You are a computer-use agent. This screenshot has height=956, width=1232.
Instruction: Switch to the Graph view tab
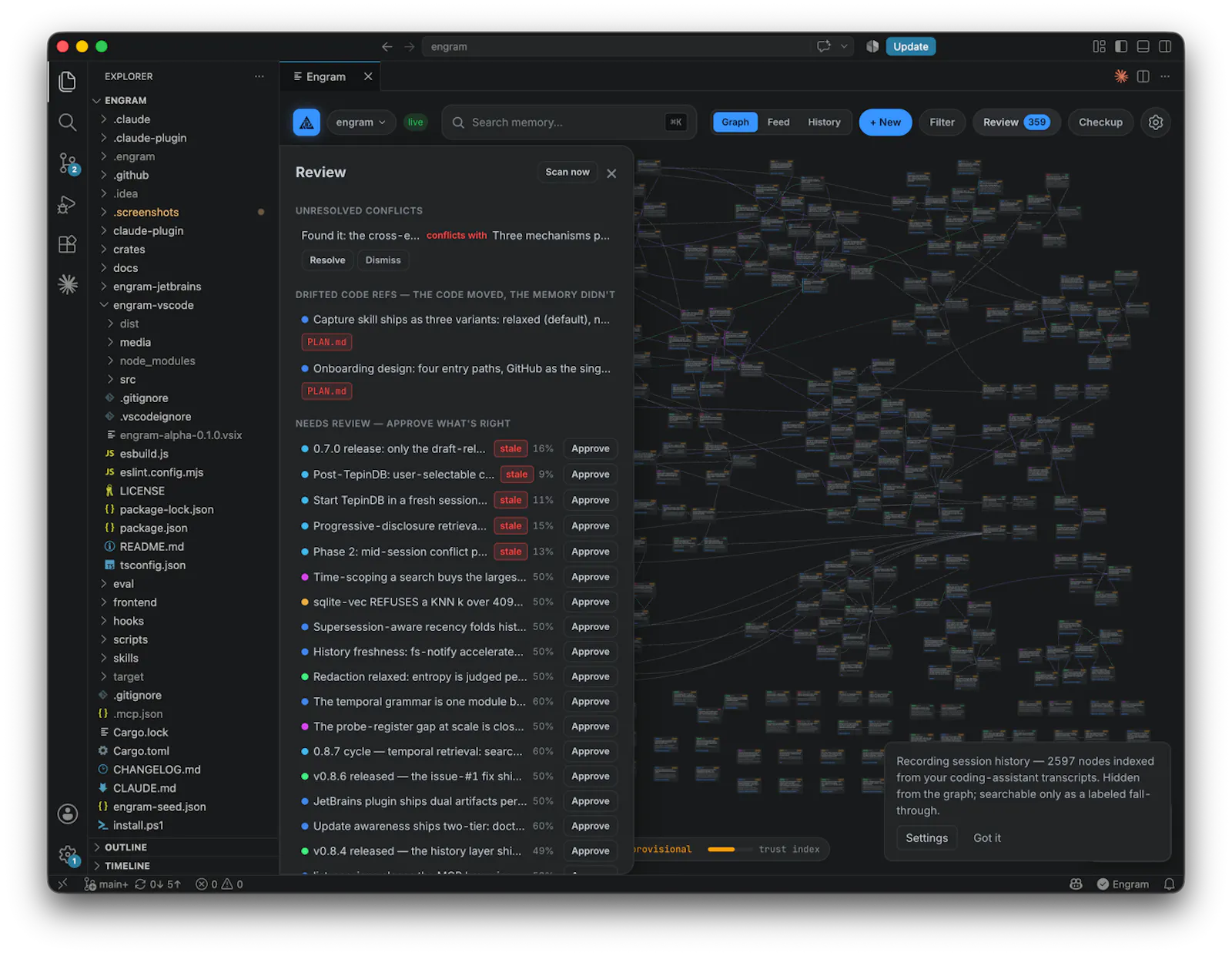pos(735,122)
